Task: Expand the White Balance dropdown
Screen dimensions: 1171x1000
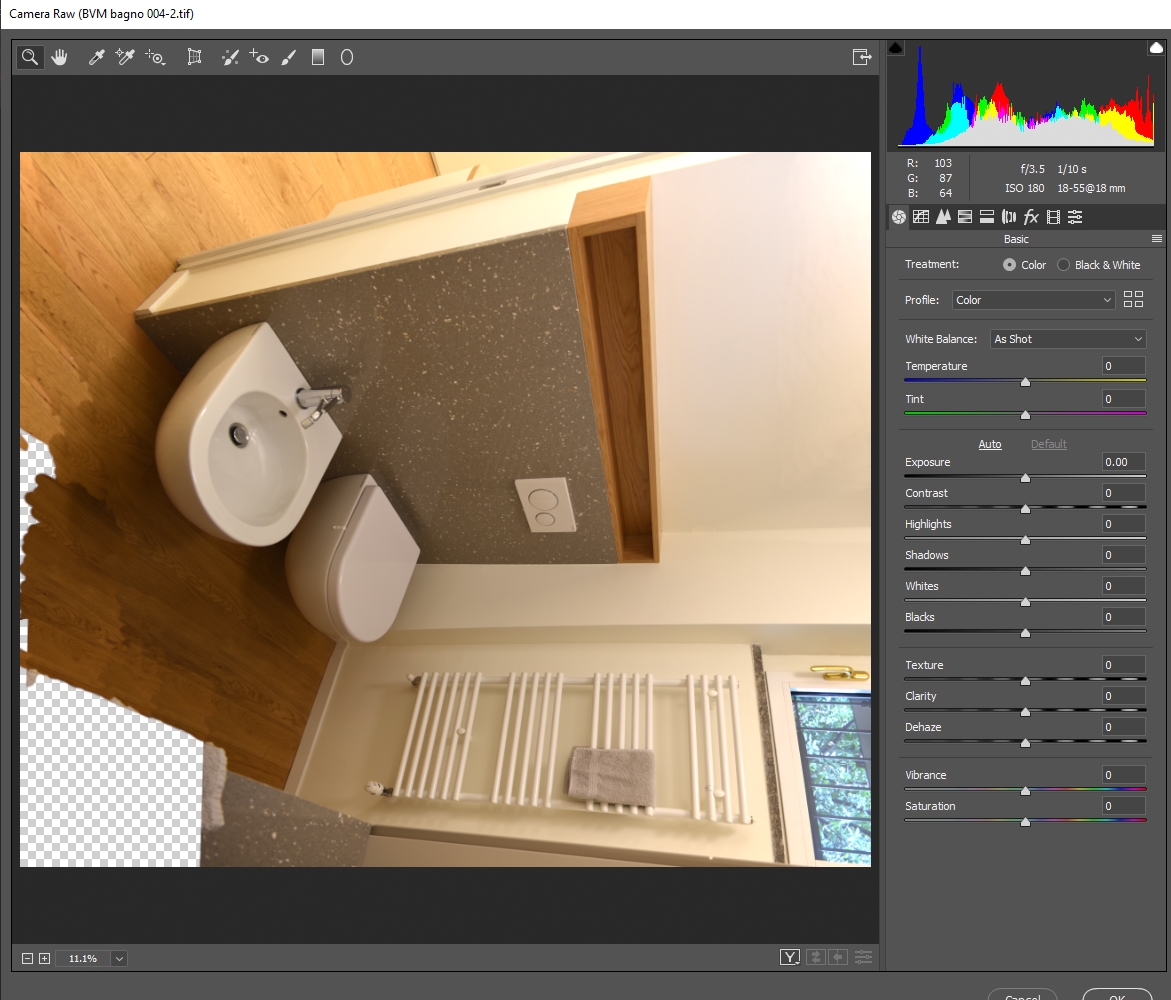Action: tap(1067, 339)
